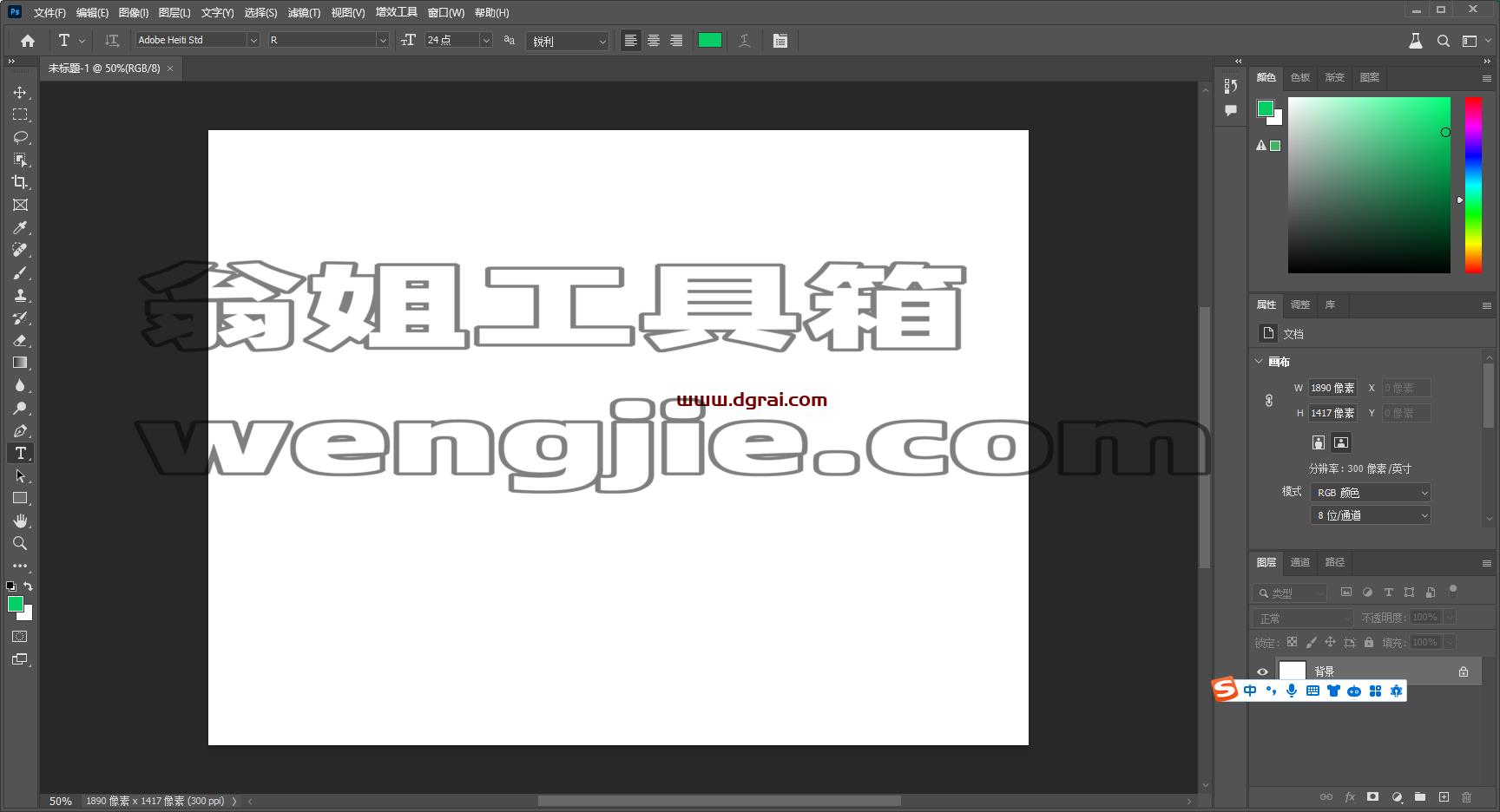Set canvas landscape orientation
This screenshot has height=812, width=1500.
(1341, 442)
